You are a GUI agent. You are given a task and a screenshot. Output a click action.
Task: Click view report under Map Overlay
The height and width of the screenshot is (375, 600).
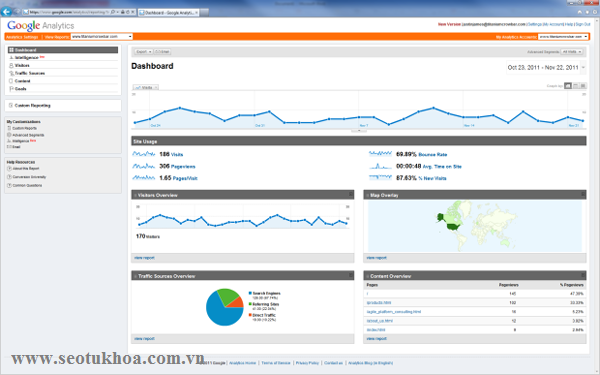tap(377, 258)
